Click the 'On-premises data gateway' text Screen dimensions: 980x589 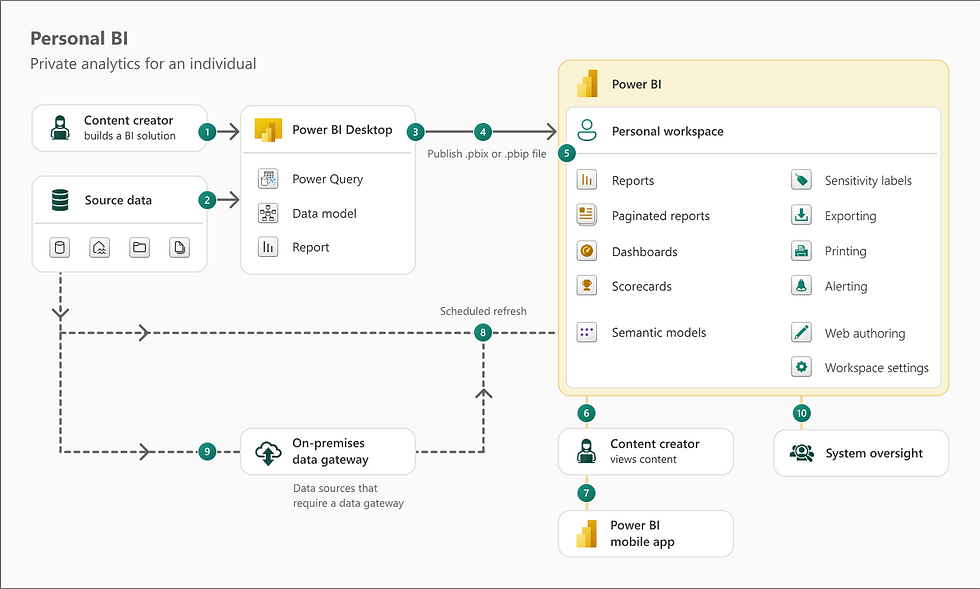tap(331, 451)
